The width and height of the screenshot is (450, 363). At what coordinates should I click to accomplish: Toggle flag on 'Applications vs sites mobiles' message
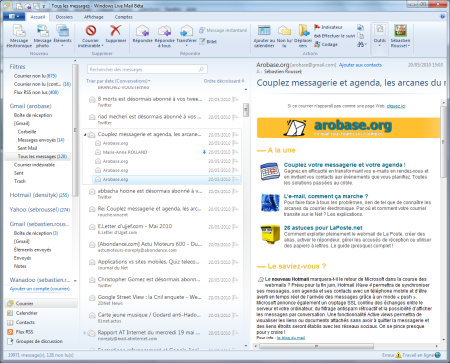[x=236, y=262]
